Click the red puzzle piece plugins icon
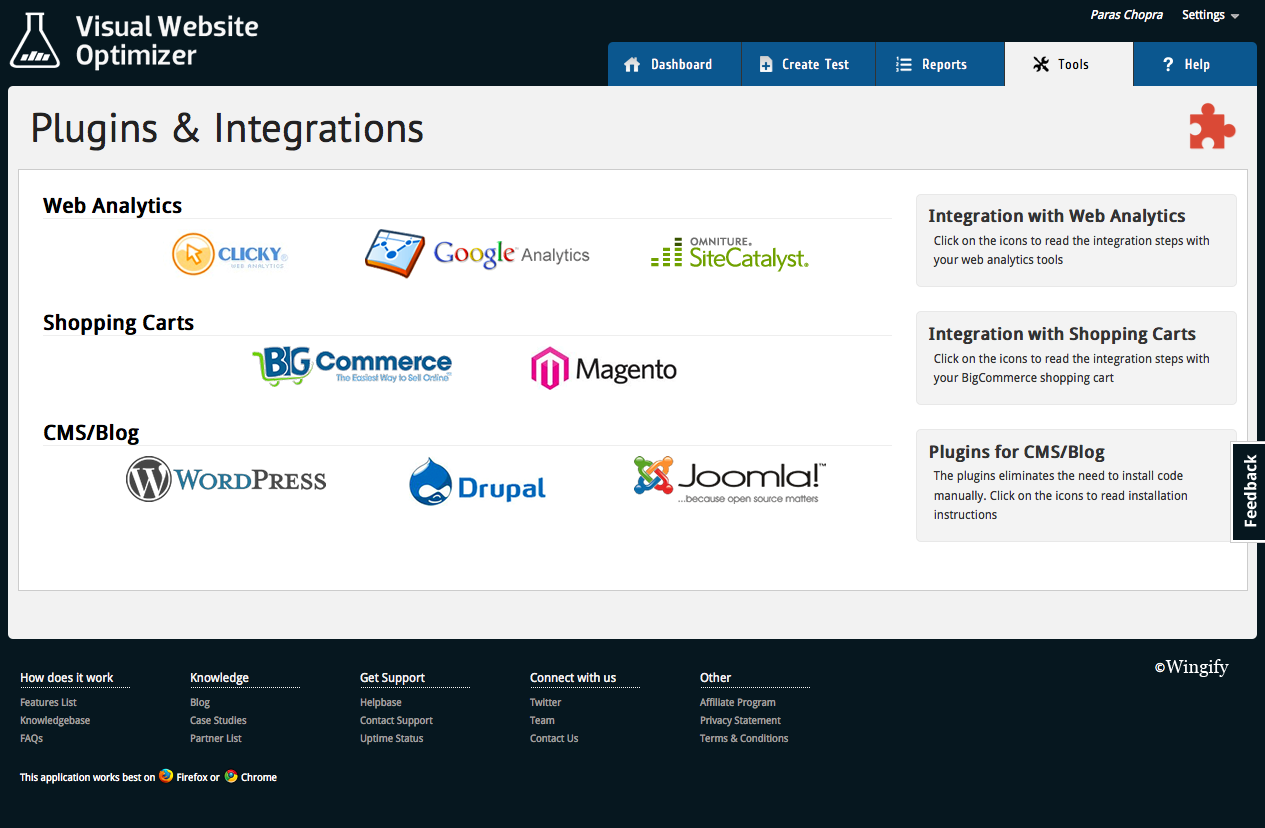Viewport: 1265px width, 828px height. tap(1212, 127)
